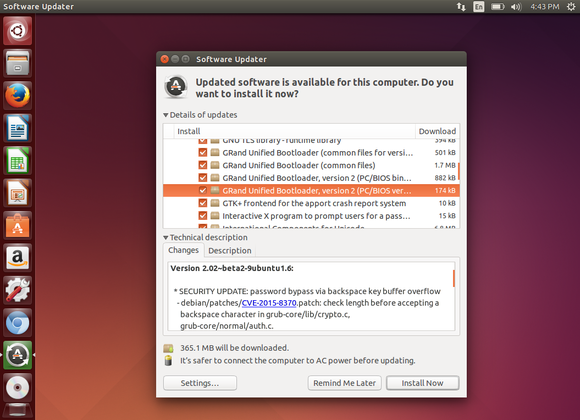Open the Amazon launcher icon

pyautogui.click(x=17, y=258)
